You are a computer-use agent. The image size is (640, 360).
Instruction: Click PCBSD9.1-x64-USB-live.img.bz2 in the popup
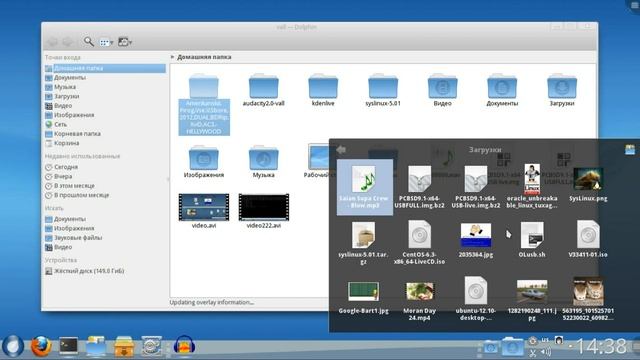click(x=476, y=187)
